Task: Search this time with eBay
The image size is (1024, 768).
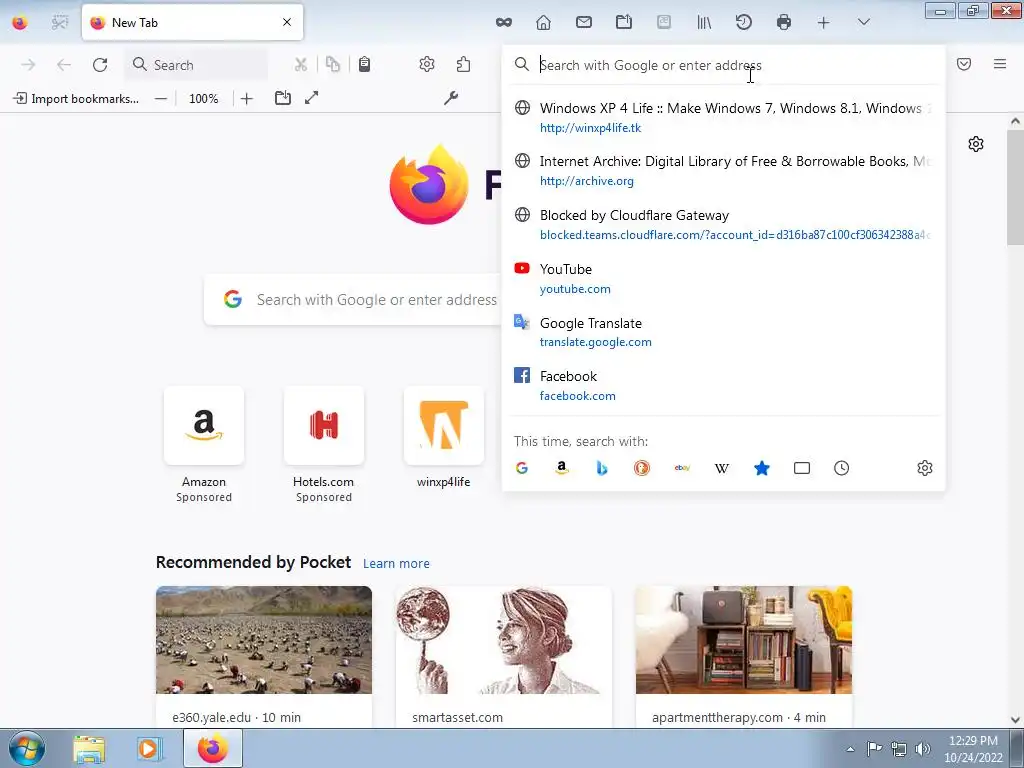Action: (x=682, y=468)
